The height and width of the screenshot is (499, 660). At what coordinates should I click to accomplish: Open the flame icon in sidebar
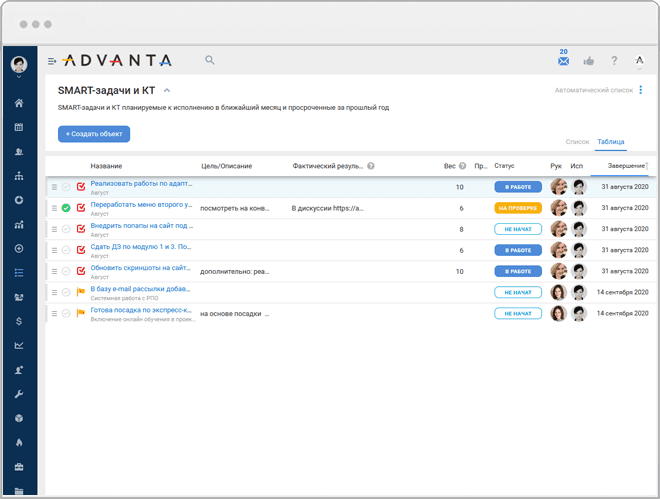point(19,443)
